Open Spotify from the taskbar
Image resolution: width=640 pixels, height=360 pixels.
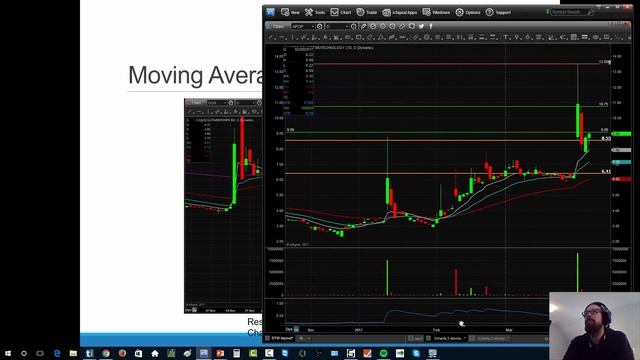[x=383, y=353]
